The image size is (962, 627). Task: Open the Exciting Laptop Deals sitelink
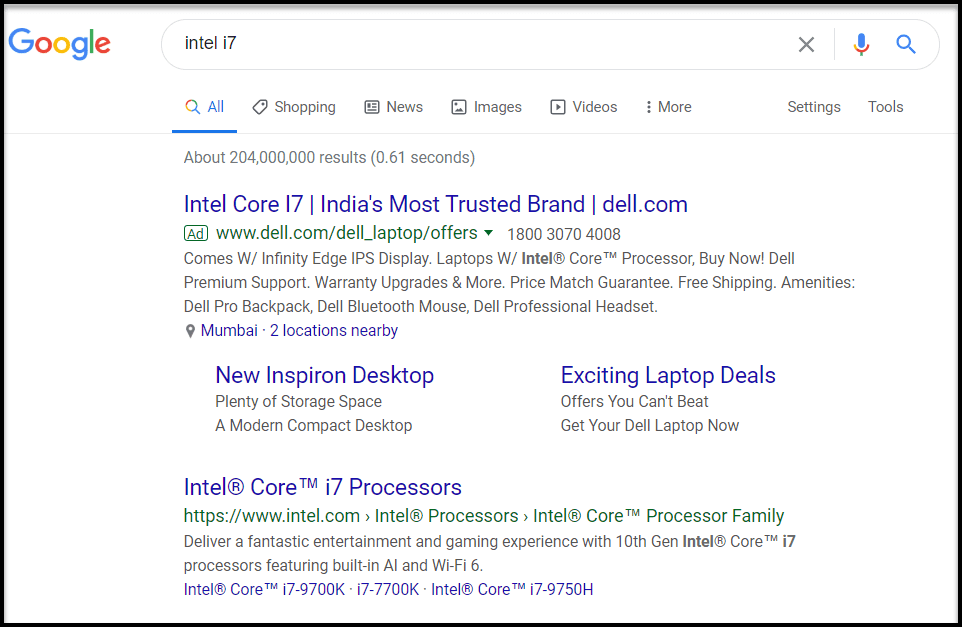coord(668,375)
